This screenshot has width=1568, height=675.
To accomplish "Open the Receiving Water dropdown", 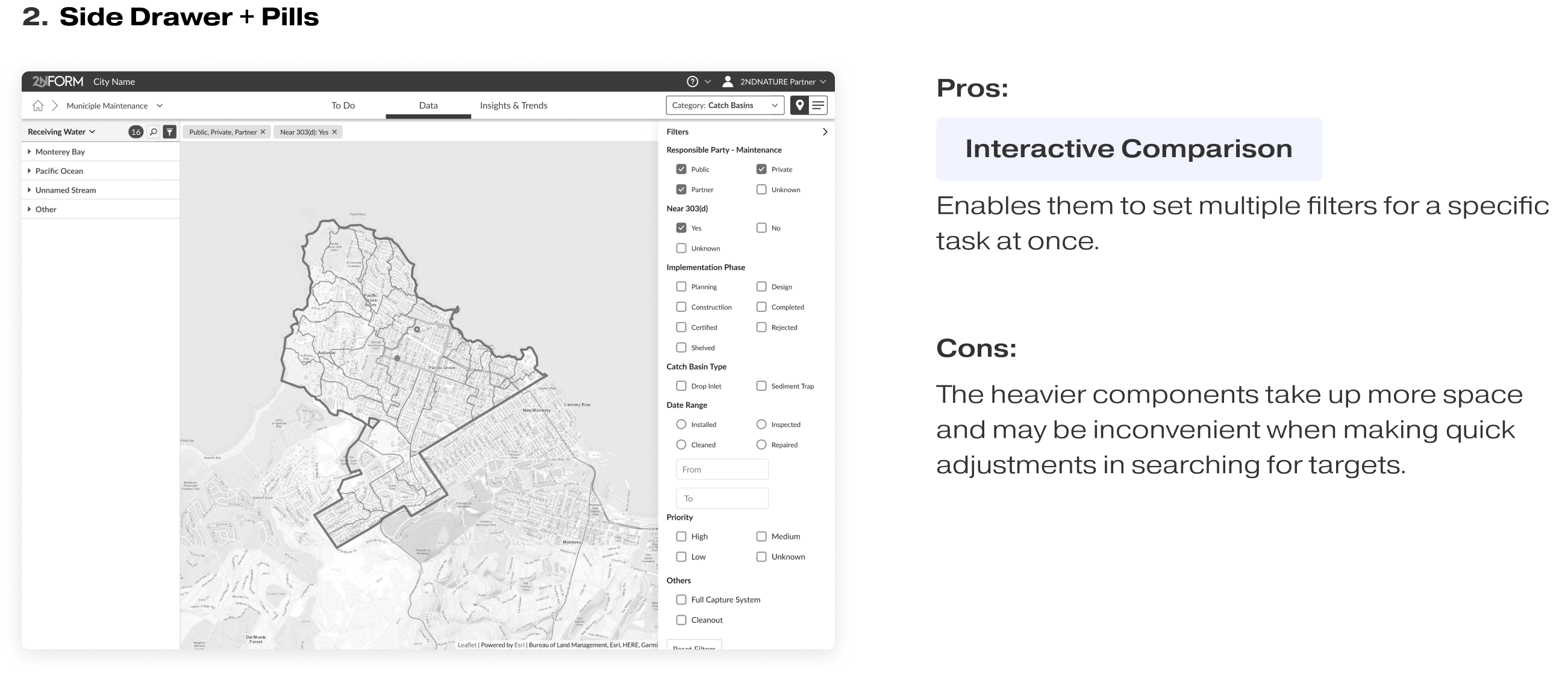I will coord(61,131).
